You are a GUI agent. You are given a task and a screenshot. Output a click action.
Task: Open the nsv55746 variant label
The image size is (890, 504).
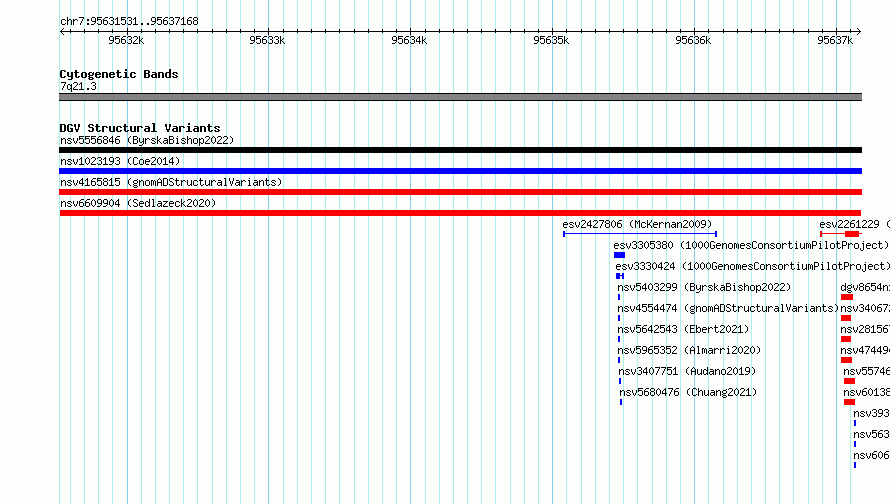866,371
